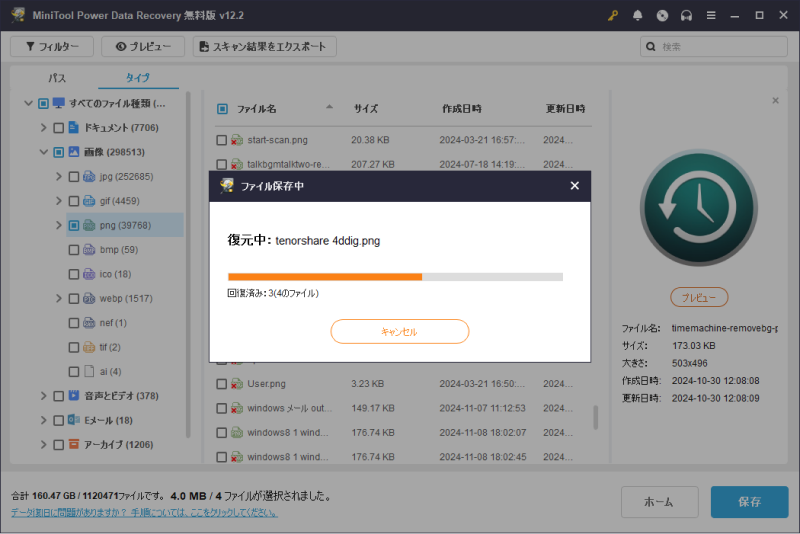
Task: Click the blue 保存 button
Action: click(x=749, y=502)
